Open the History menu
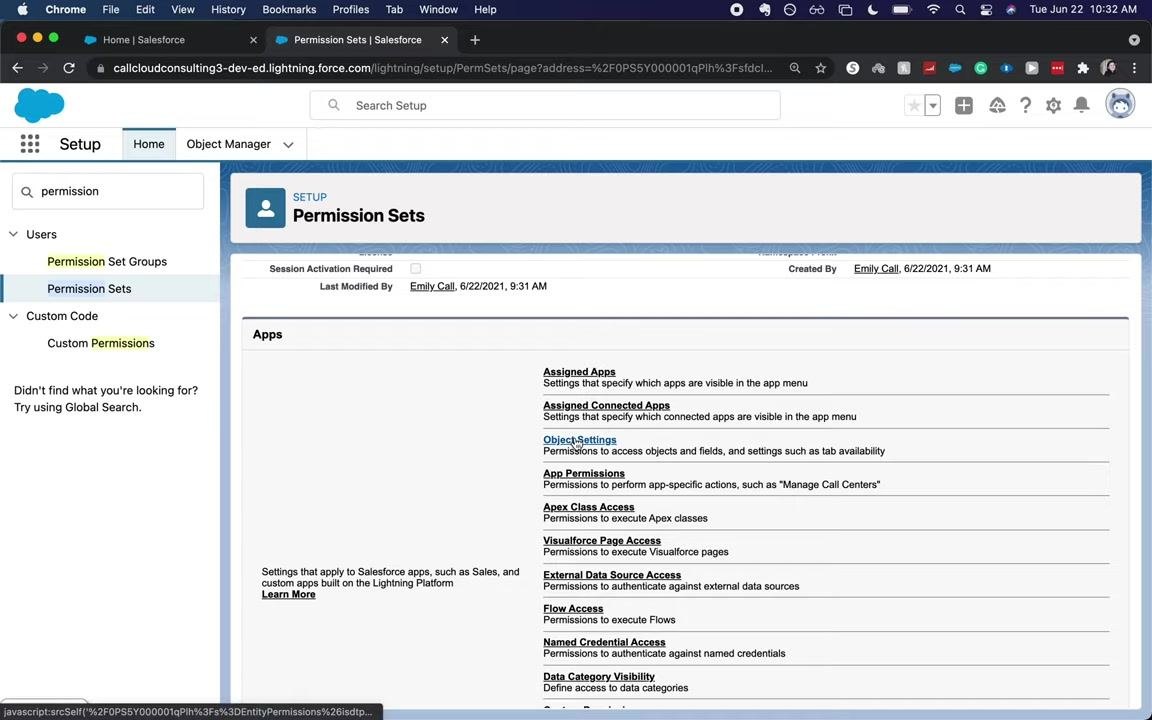The image size is (1152, 720). tap(228, 10)
